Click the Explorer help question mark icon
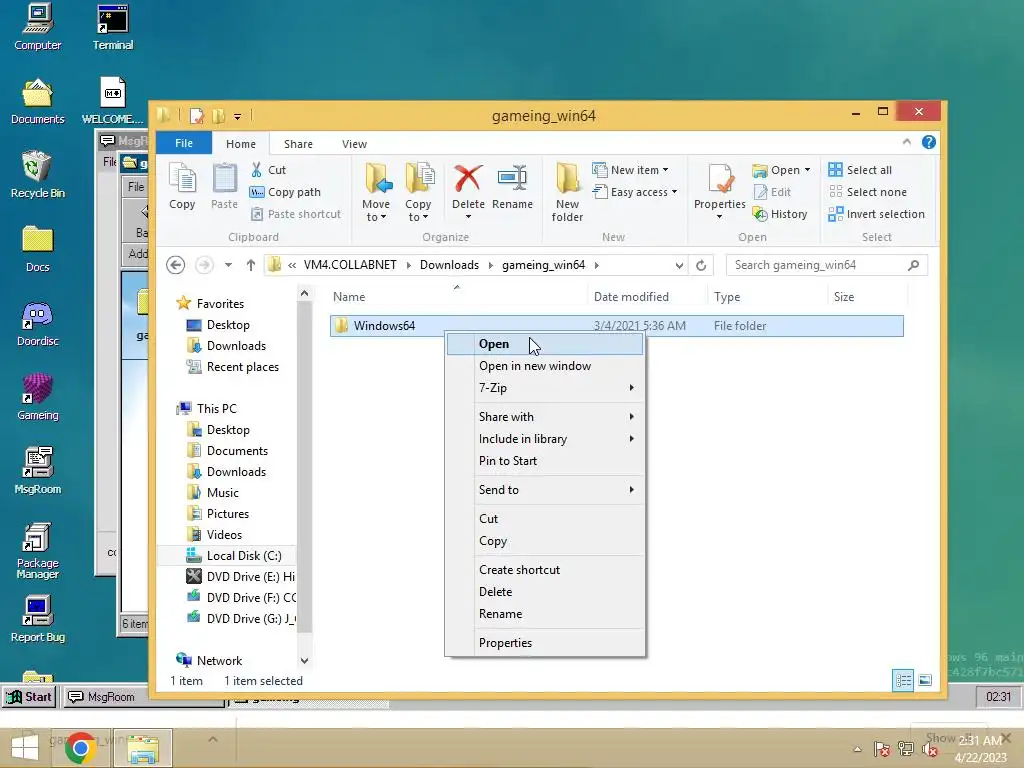This screenshot has width=1024, height=768. click(x=929, y=142)
